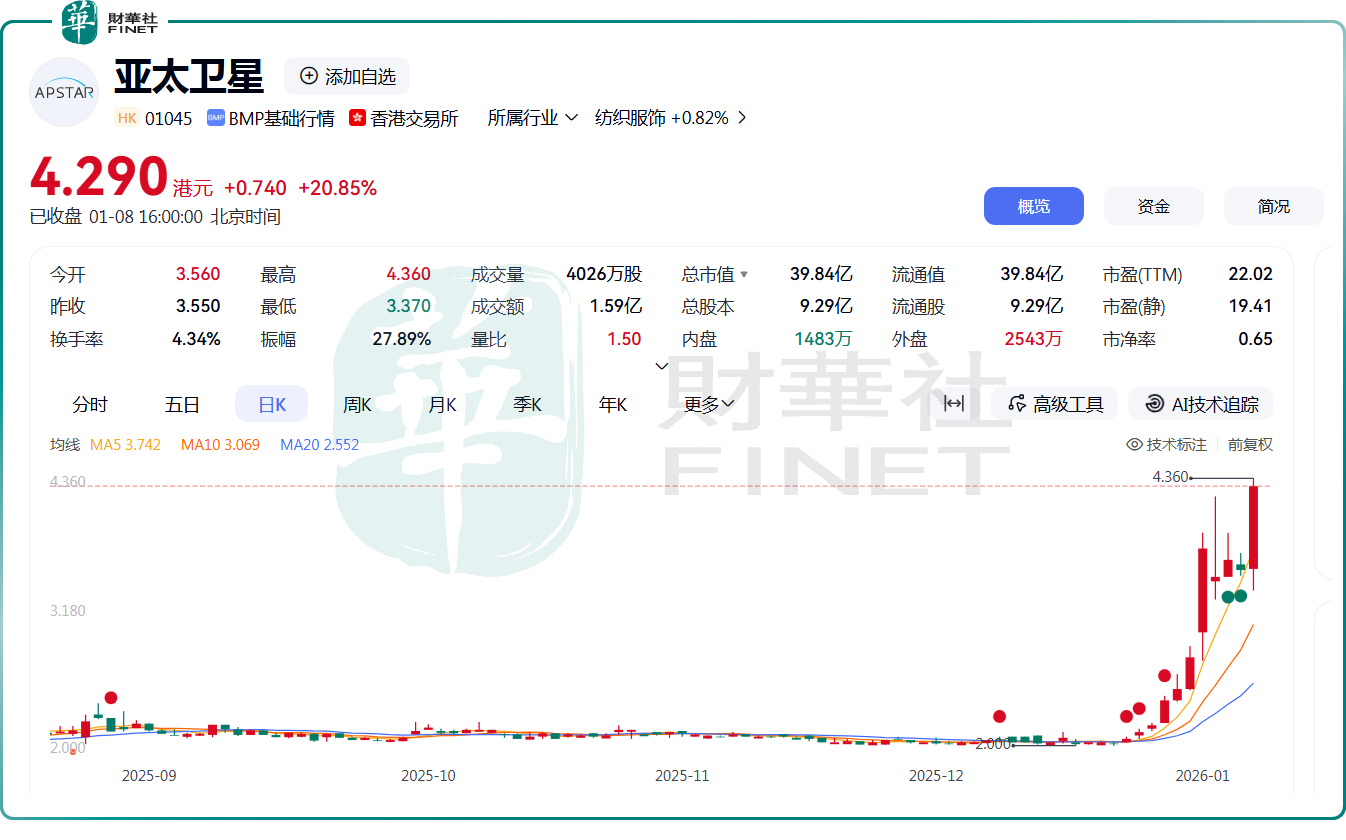Click the MA5 3.742 moving average label
This screenshot has height=840, width=1346.
[x=125, y=445]
